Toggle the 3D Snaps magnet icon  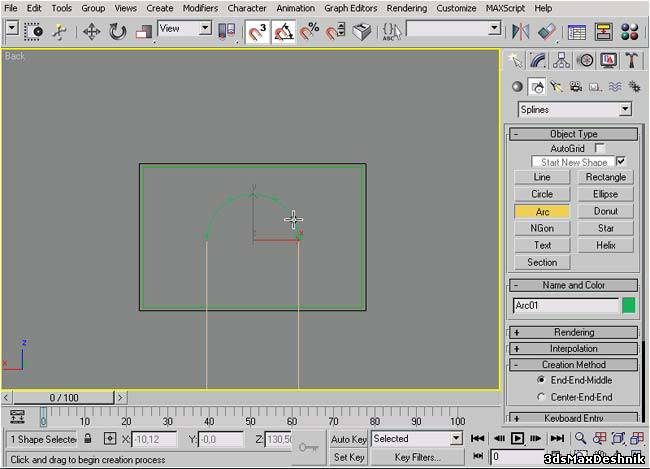point(257,32)
